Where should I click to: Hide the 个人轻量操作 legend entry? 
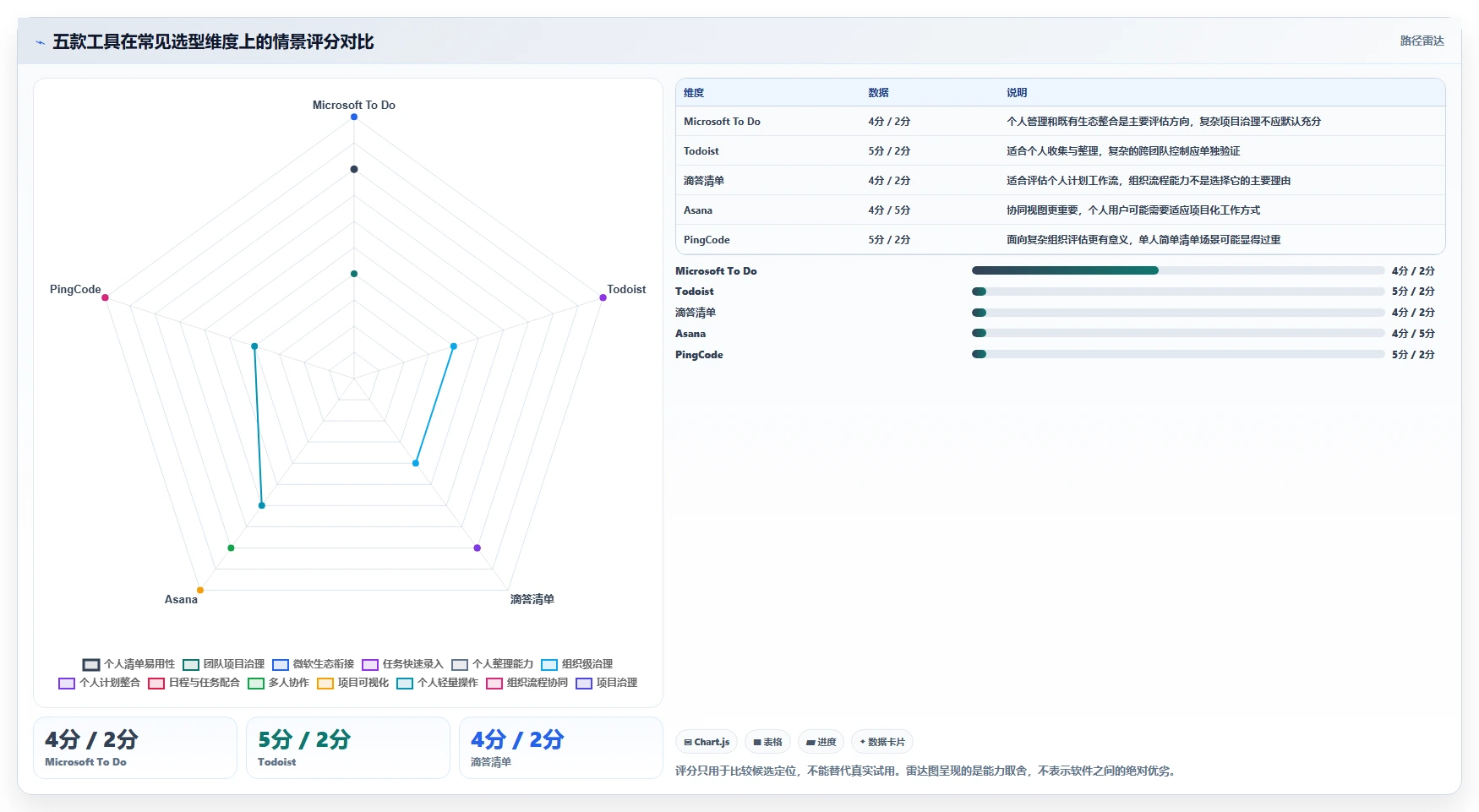point(437,683)
